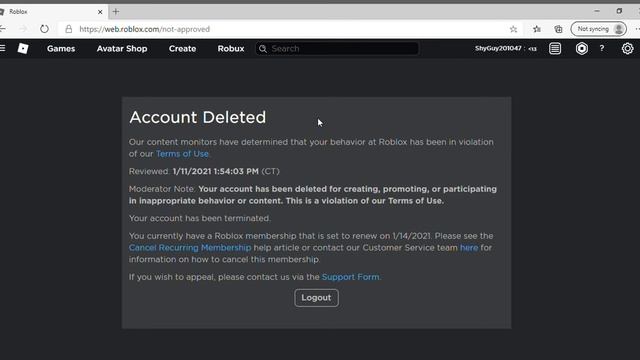640x360 pixels.
Task: Click the help question mark icon
Action: coord(602,49)
